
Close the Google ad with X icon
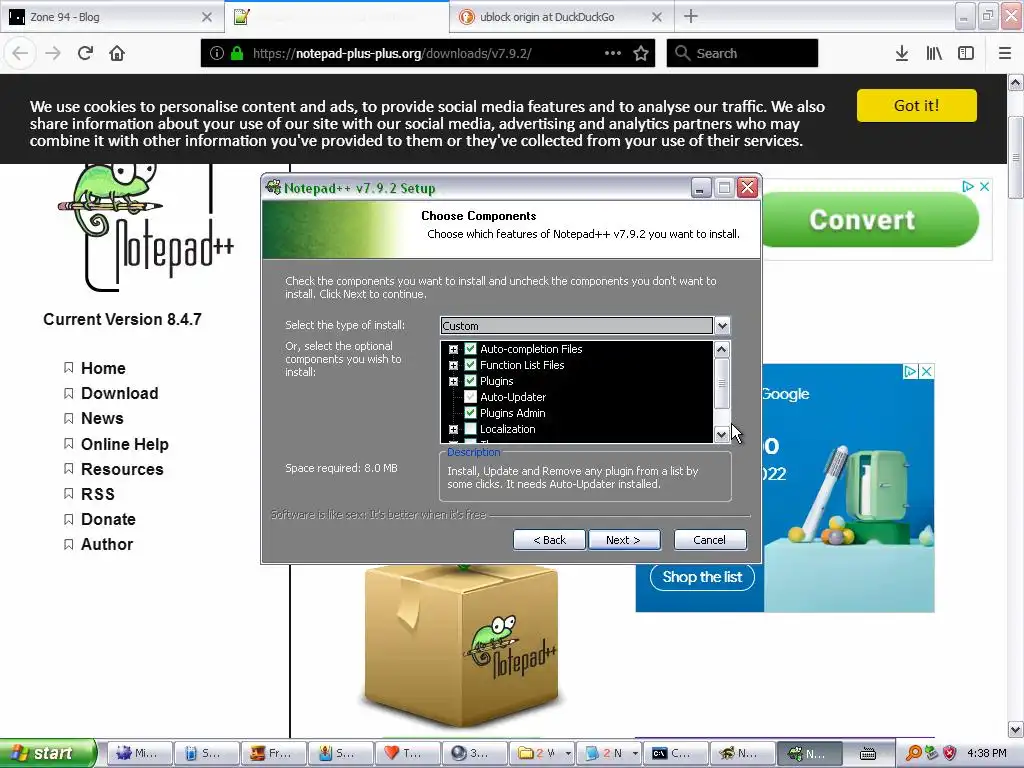(x=926, y=372)
